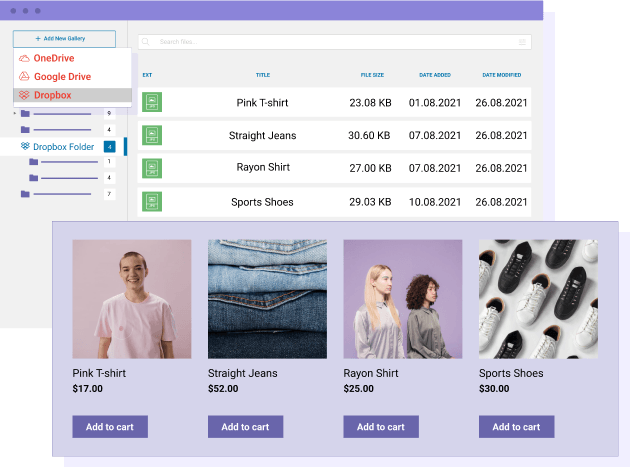This screenshot has width=630, height=467.
Task: Click the OneDrive cloud icon
Action: coord(24,59)
